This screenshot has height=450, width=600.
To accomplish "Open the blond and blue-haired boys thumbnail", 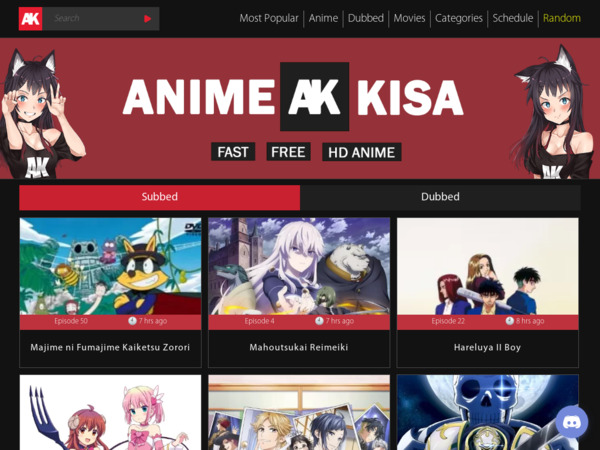I will [299, 412].
